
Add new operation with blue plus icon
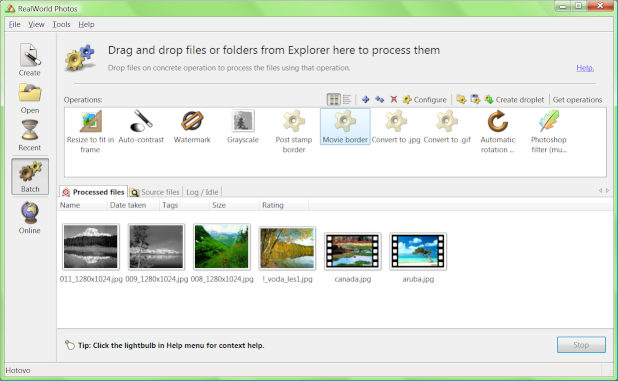[365, 100]
